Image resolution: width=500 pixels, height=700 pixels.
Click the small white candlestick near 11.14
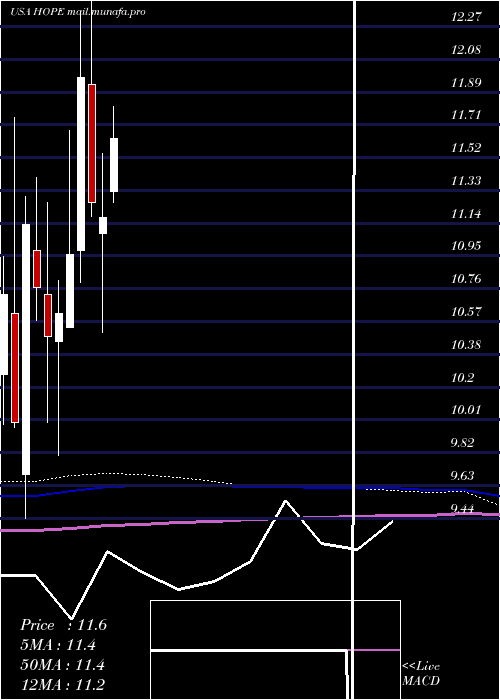point(103,225)
